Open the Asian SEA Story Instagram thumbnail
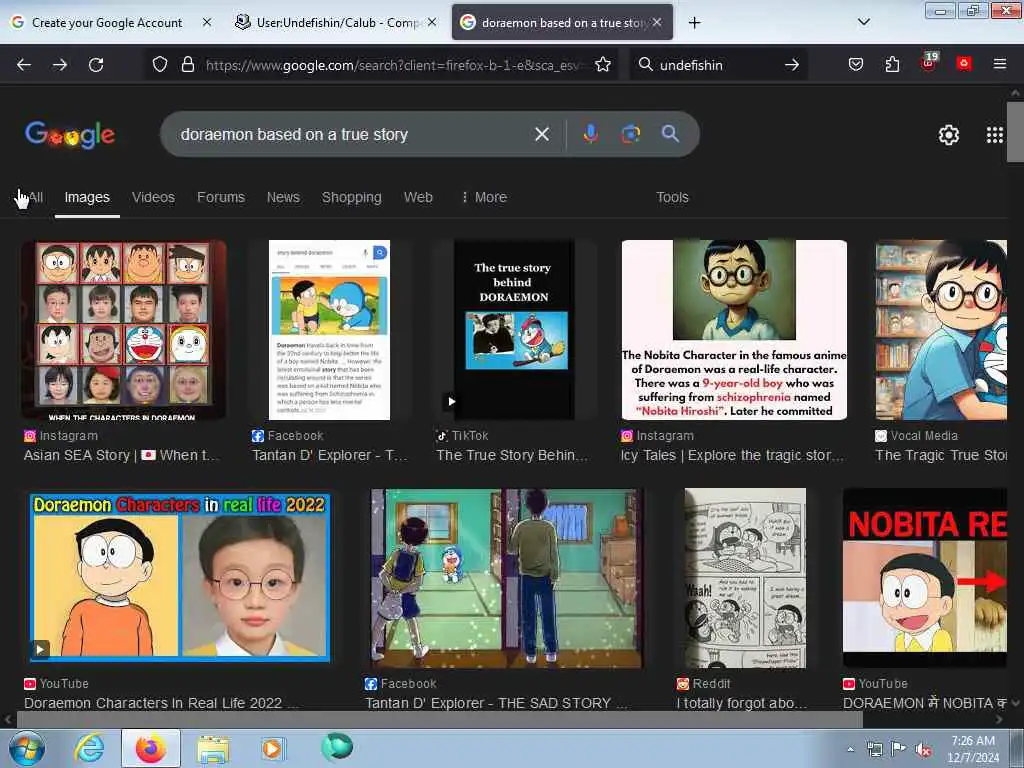Screen dimensions: 1024x768 point(124,330)
